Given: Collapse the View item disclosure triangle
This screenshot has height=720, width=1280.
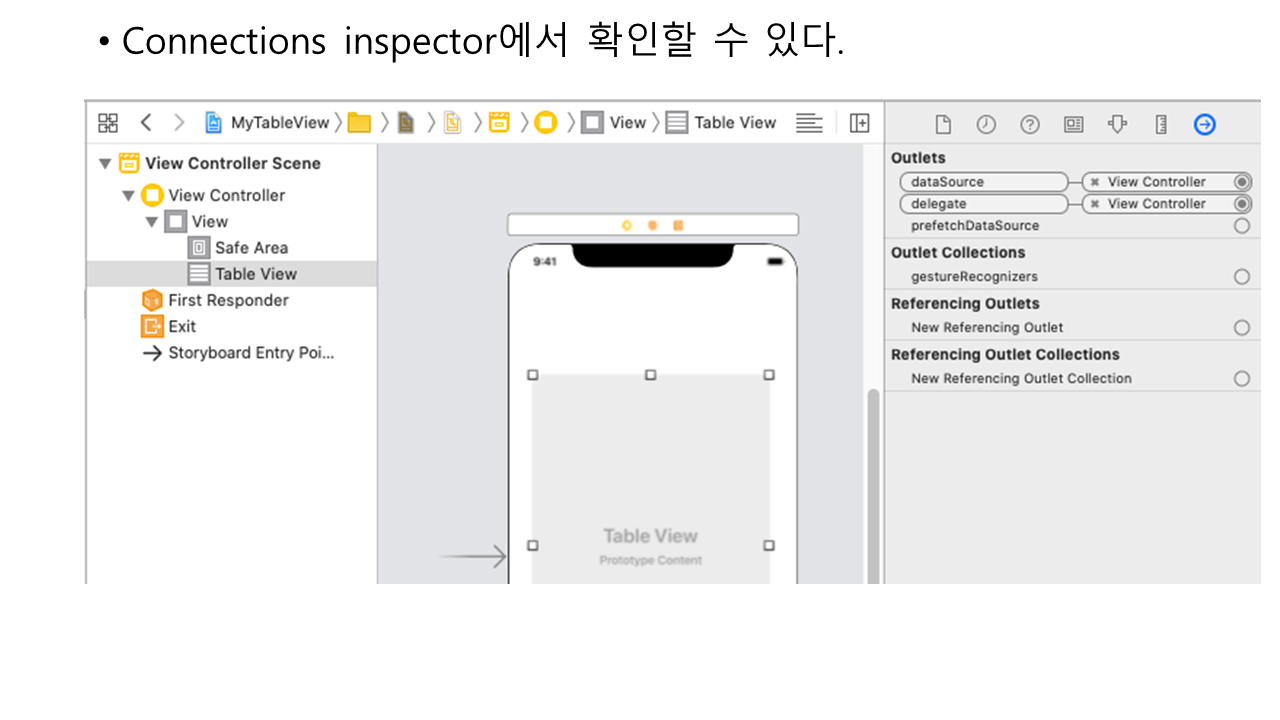Looking at the screenshot, I should (x=152, y=222).
